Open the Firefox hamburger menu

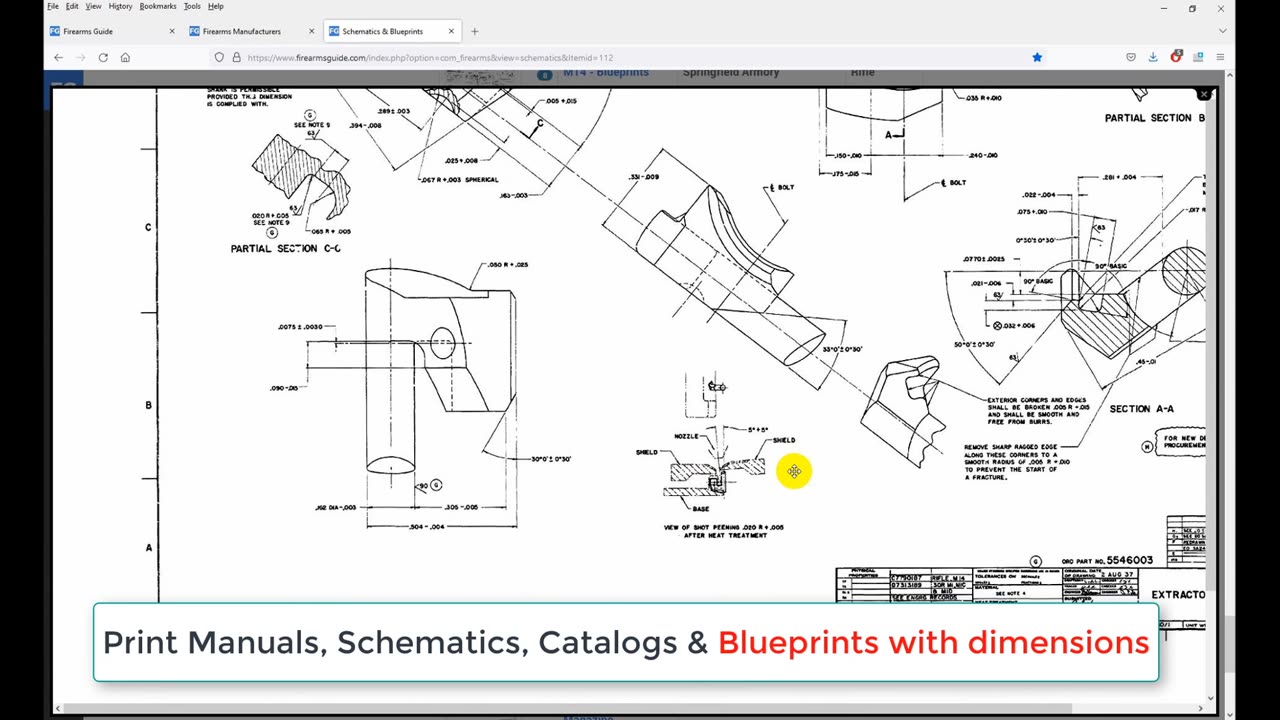[1220, 57]
